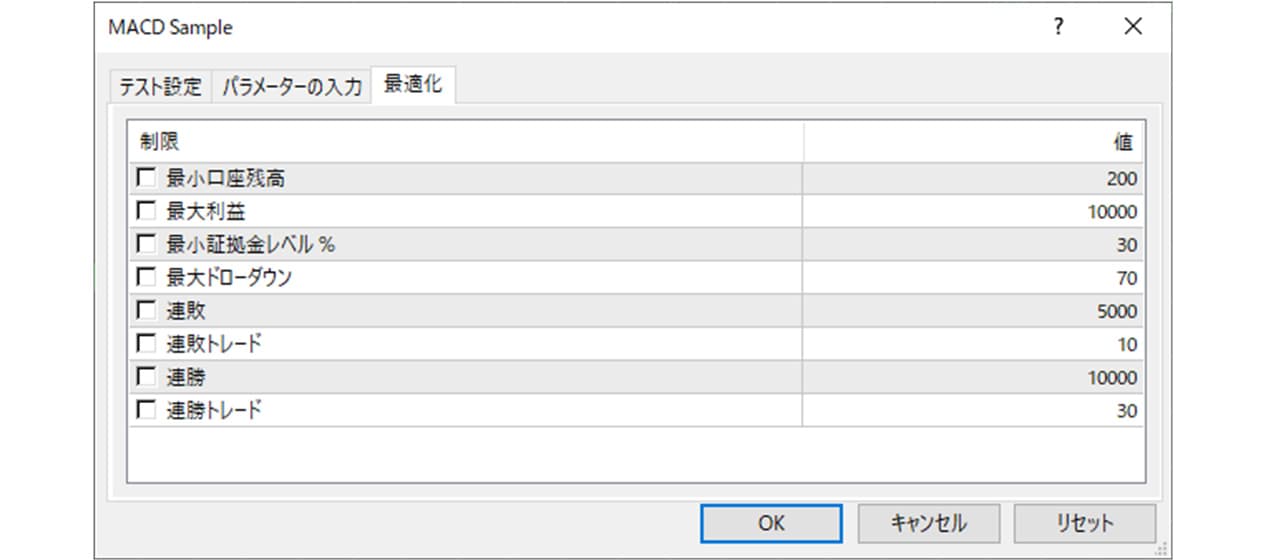1266x560 pixels.
Task: Close the MACD Sample dialog
Action: pos(1132,28)
